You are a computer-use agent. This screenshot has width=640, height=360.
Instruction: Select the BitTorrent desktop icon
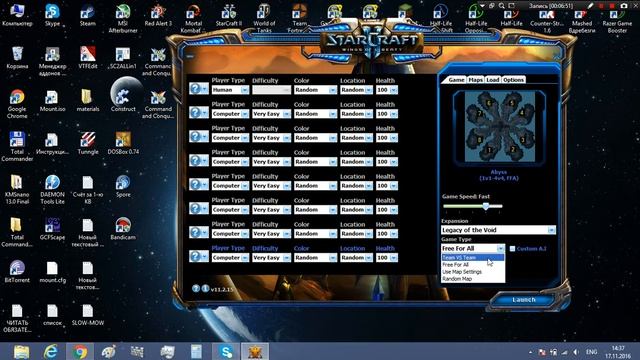pos(17,271)
